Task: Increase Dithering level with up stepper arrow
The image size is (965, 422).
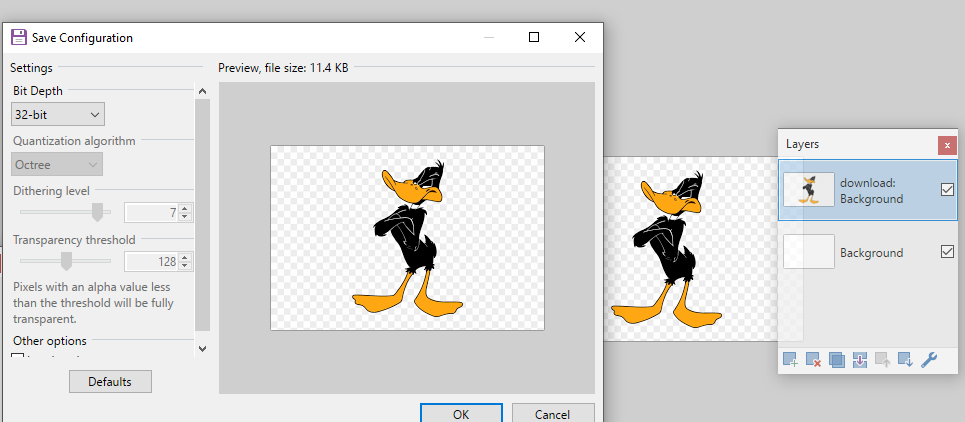Action: point(185,209)
